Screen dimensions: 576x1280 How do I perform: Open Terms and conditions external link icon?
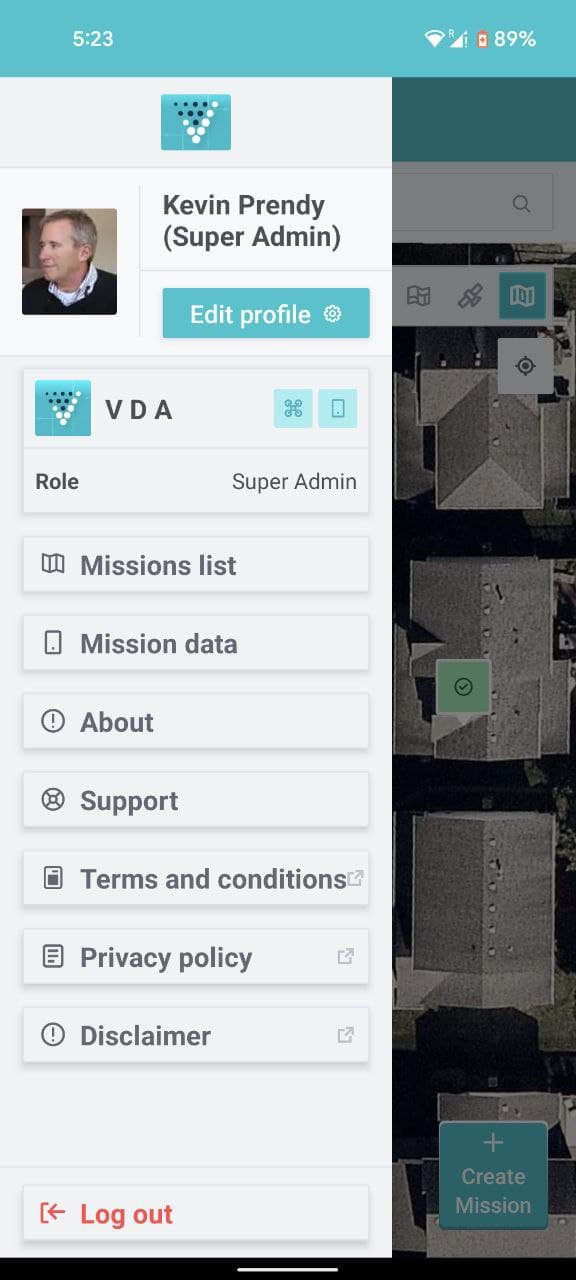(355, 878)
